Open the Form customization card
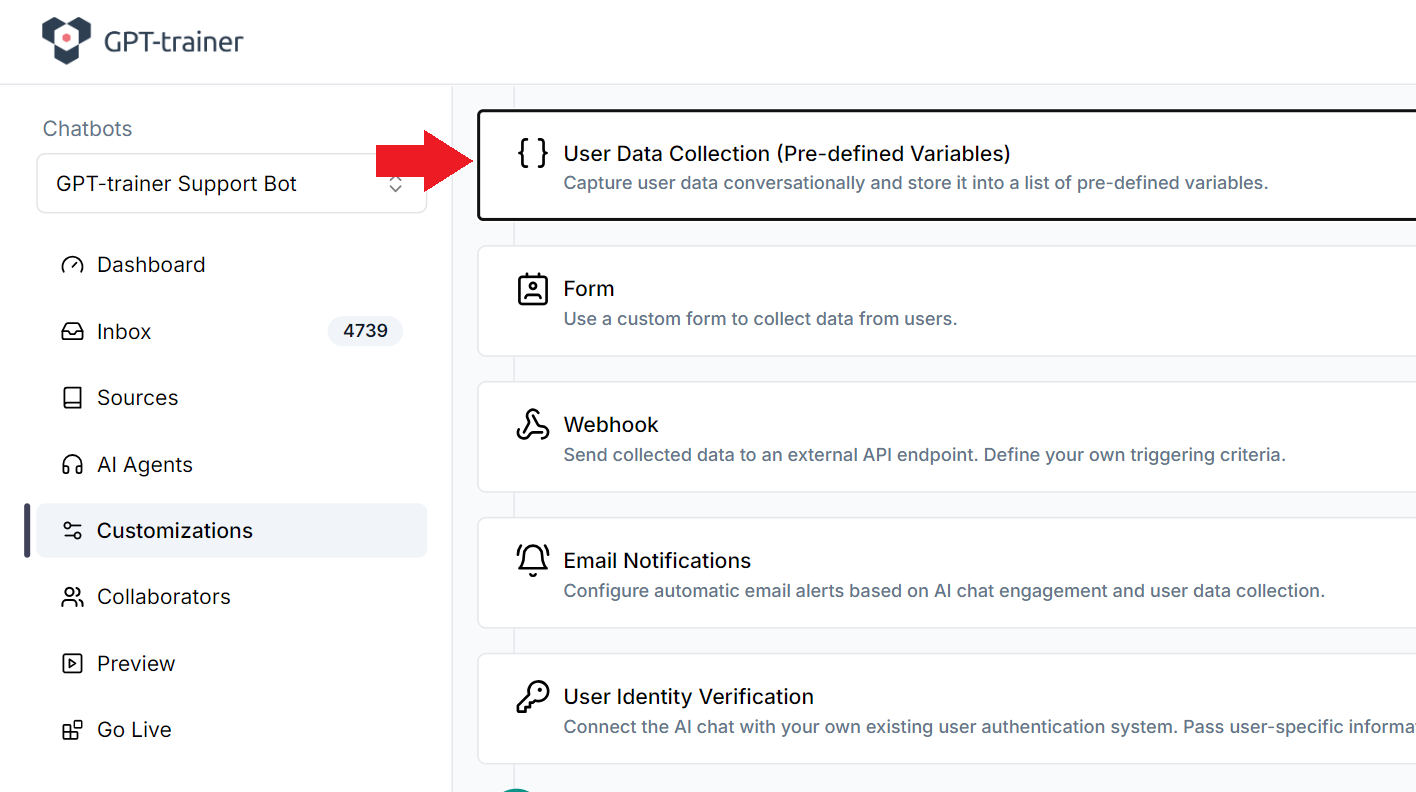Screen dimensions: 1416x792 946,301
